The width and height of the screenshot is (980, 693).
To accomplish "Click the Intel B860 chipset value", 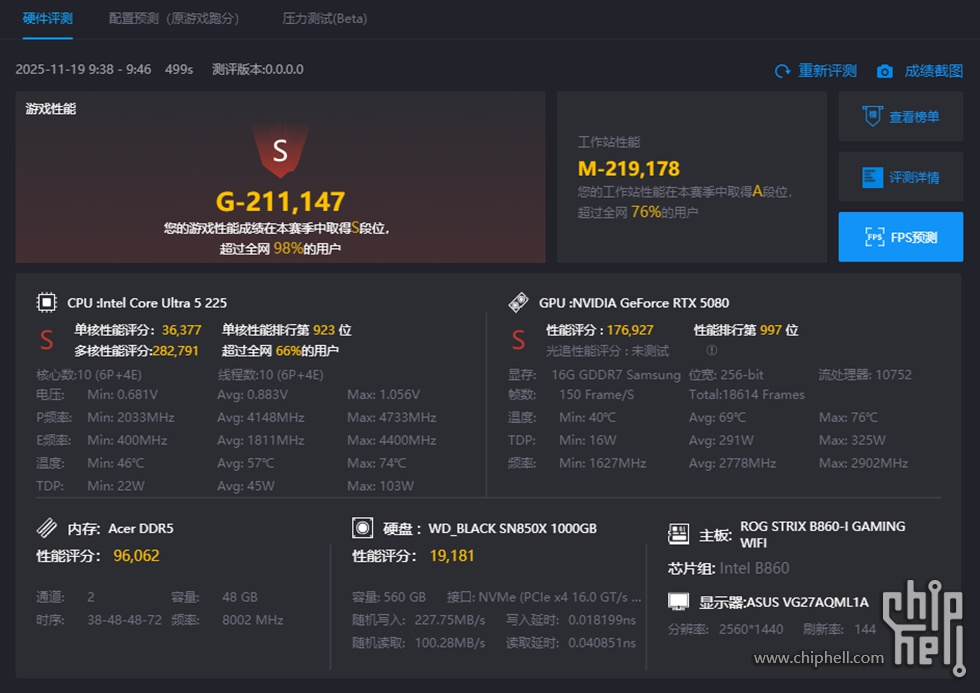I will click(x=754, y=568).
